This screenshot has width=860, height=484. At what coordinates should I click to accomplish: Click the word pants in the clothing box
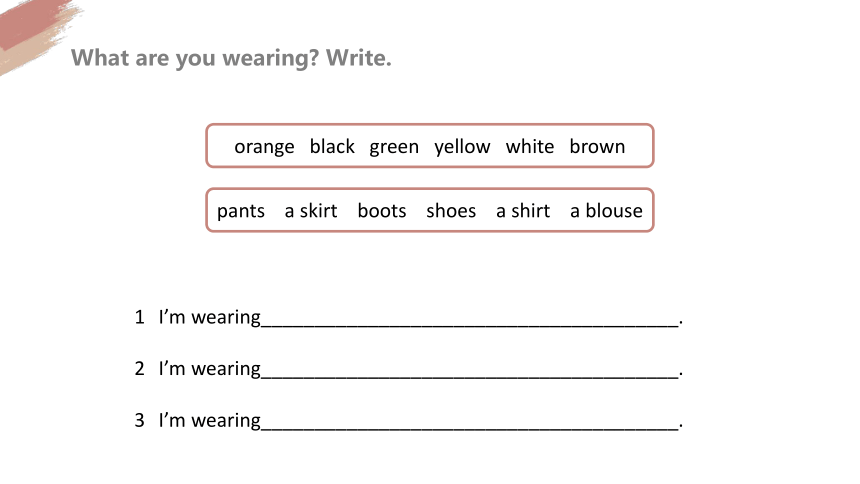(241, 211)
